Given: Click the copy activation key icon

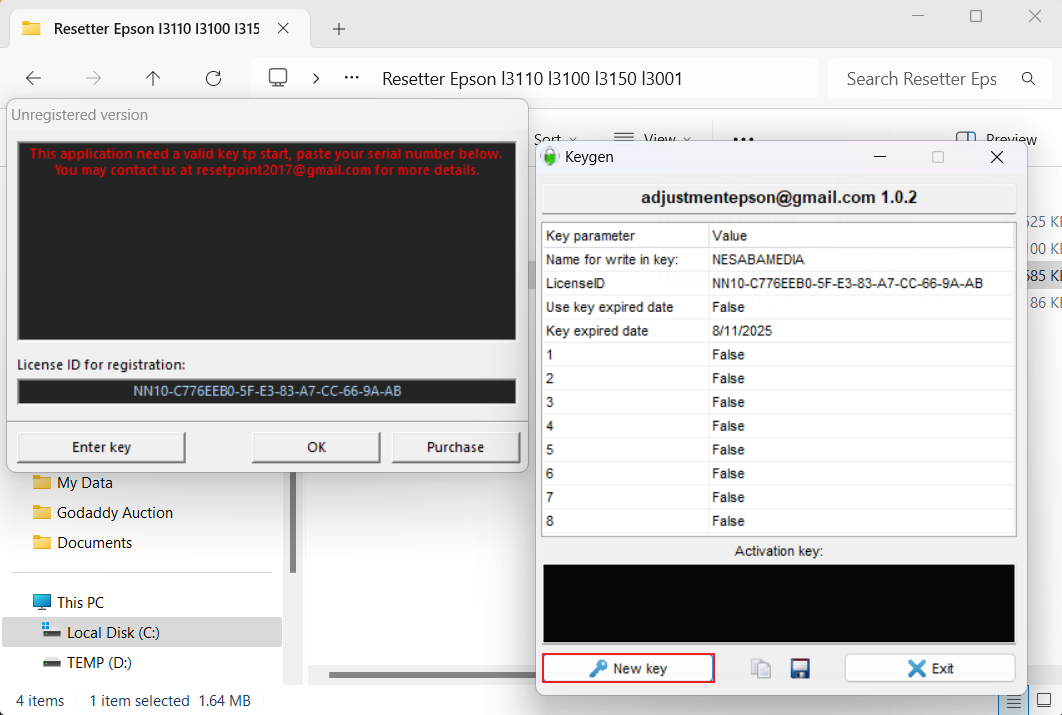Looking at the screenshot, I should tap(761, 669).
